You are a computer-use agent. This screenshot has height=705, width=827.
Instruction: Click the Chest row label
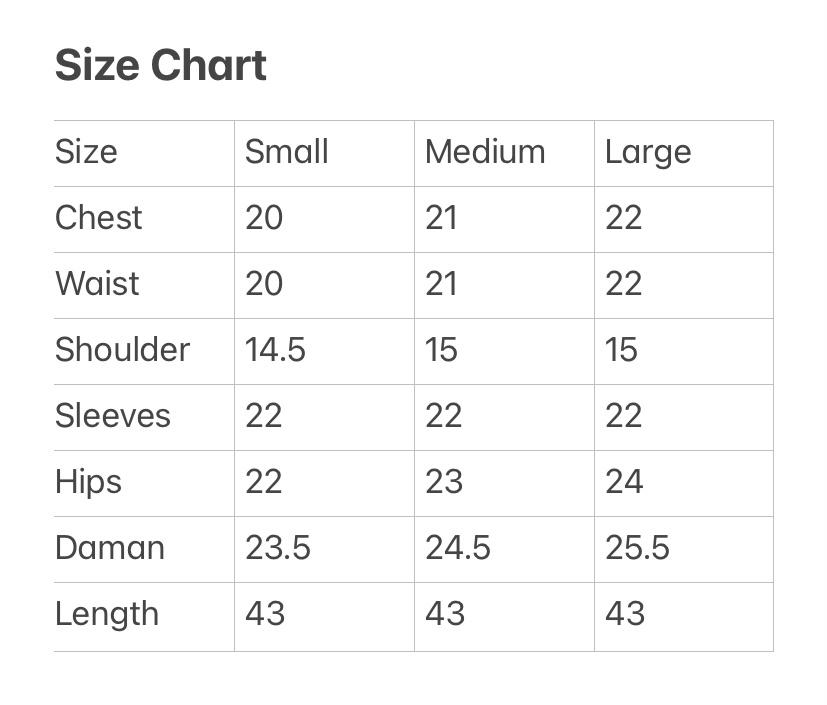click(x=98, y=218)
